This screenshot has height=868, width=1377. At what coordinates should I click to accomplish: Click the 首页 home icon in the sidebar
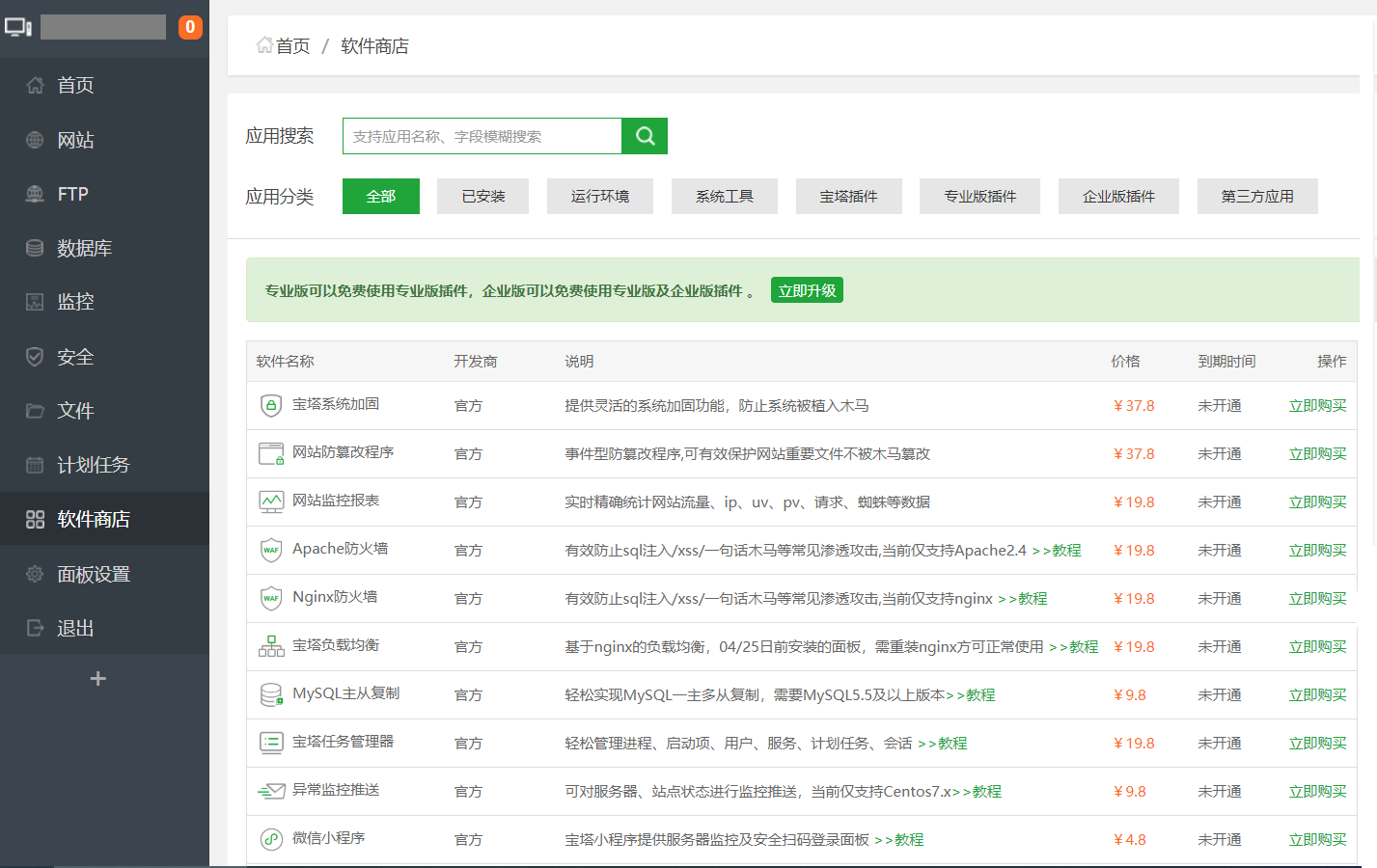click(x=35, y=85)
